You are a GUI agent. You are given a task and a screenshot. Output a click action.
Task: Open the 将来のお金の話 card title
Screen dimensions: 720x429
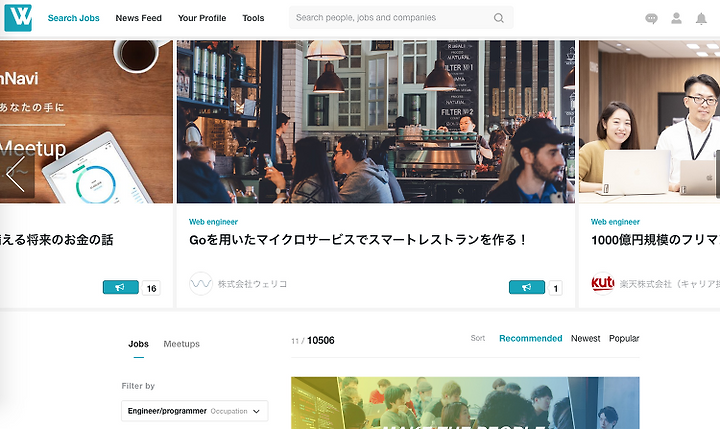56,240
